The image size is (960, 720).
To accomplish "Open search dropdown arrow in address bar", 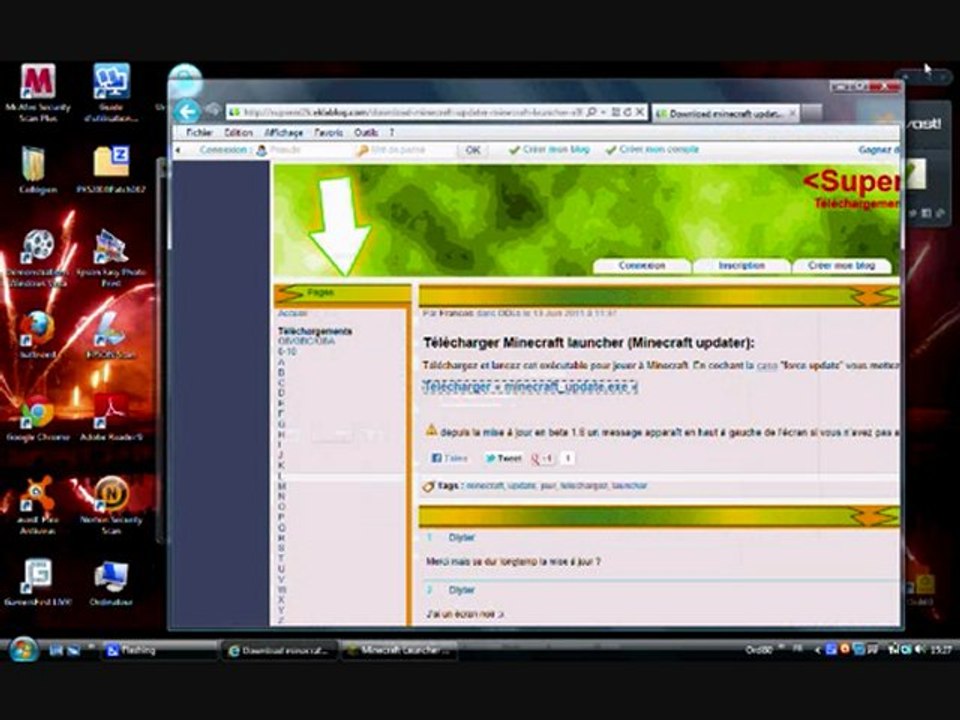I will click(x=602, y=113).
